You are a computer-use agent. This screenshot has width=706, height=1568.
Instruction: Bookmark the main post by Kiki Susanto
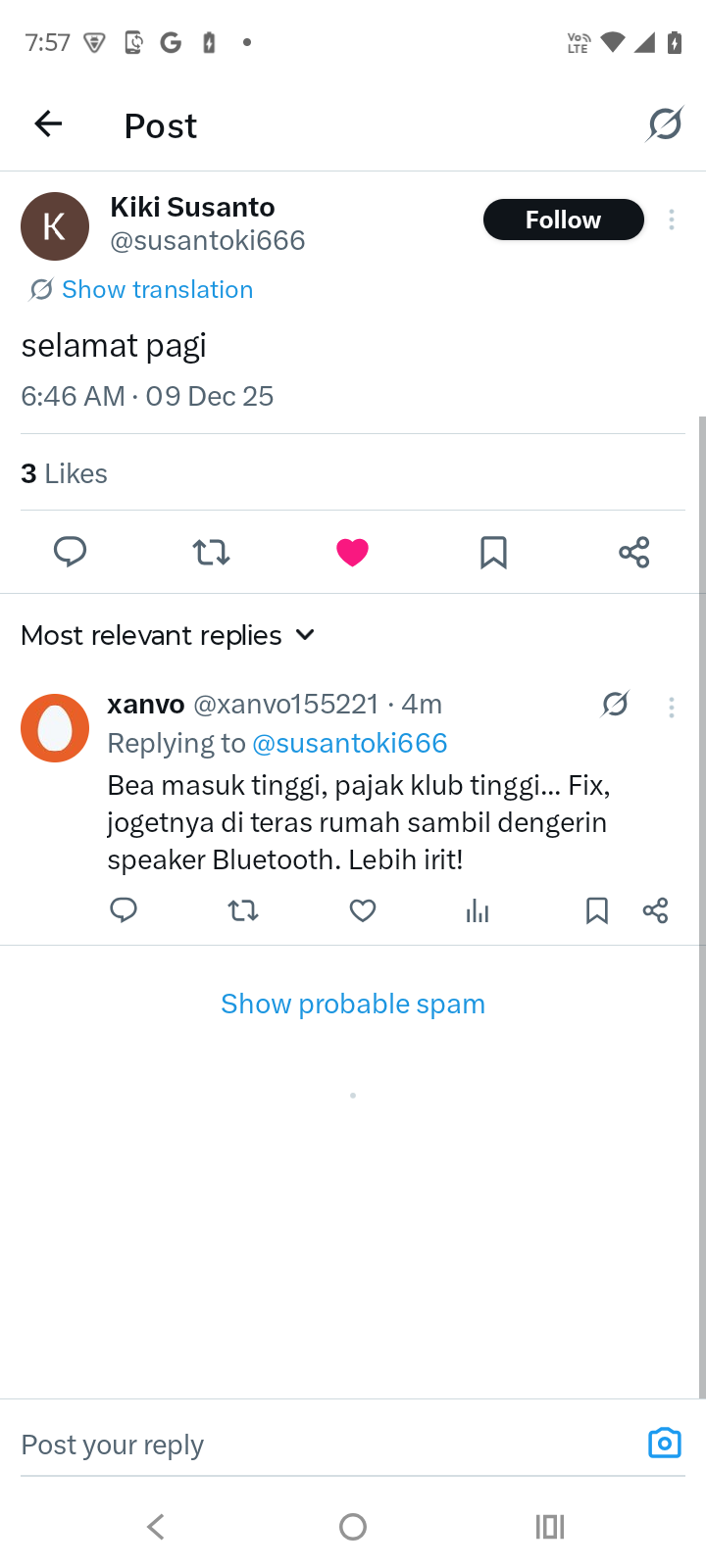coord(493,553)
